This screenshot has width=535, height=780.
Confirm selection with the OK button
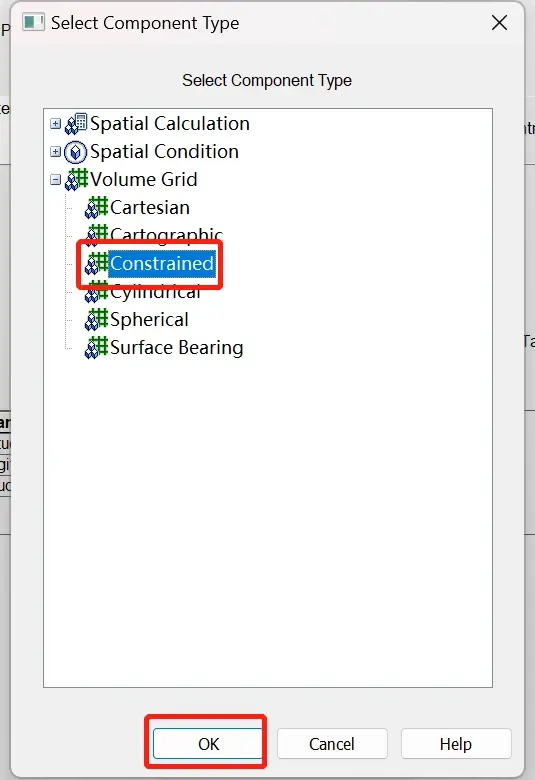click(208, 744)
